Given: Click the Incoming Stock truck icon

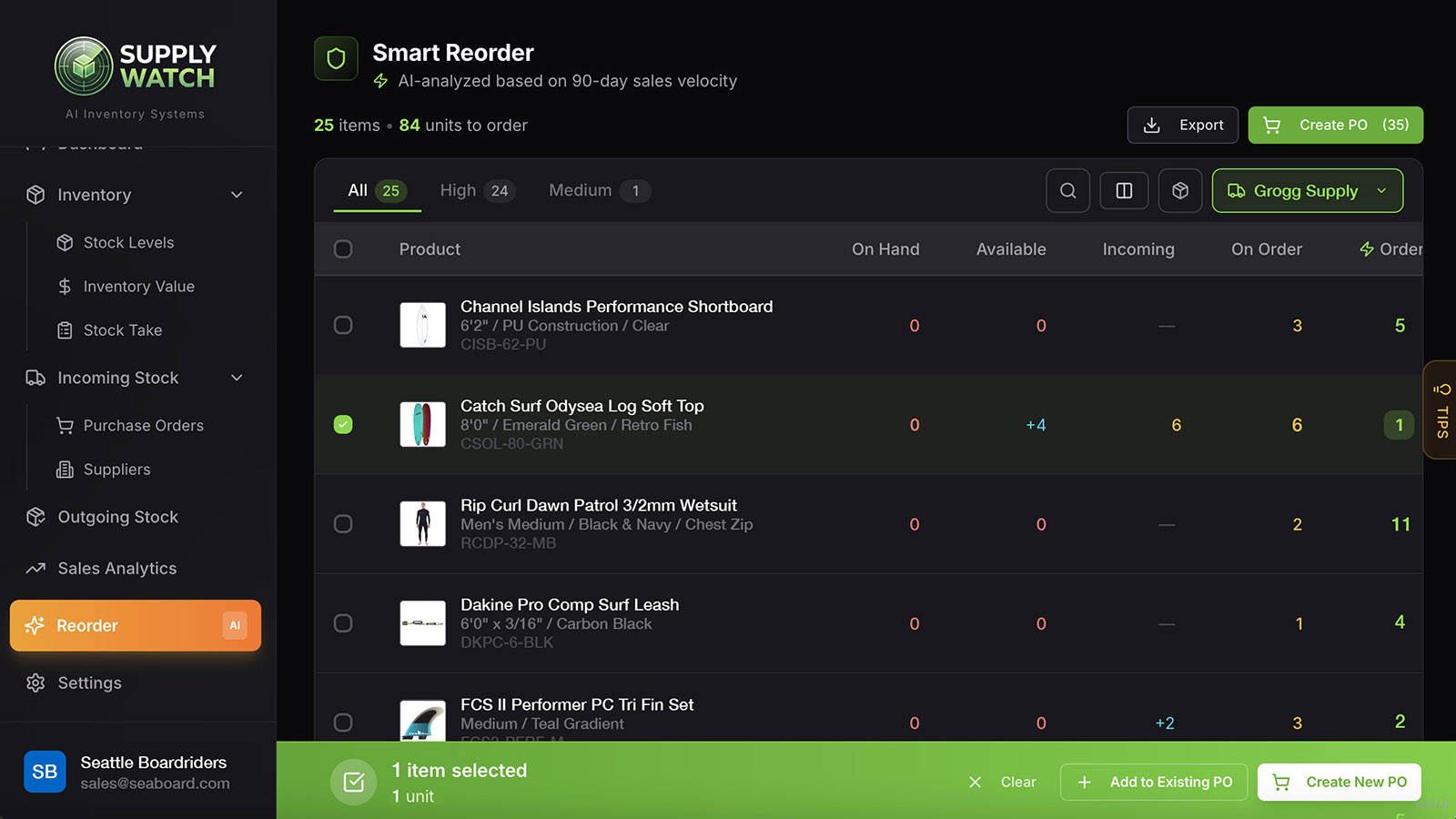Looking at the screenshot, I should tap(35, 378).
